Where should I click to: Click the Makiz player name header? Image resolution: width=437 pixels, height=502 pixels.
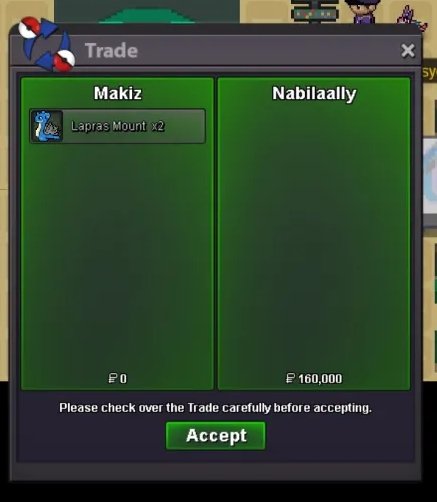(118, 93)
